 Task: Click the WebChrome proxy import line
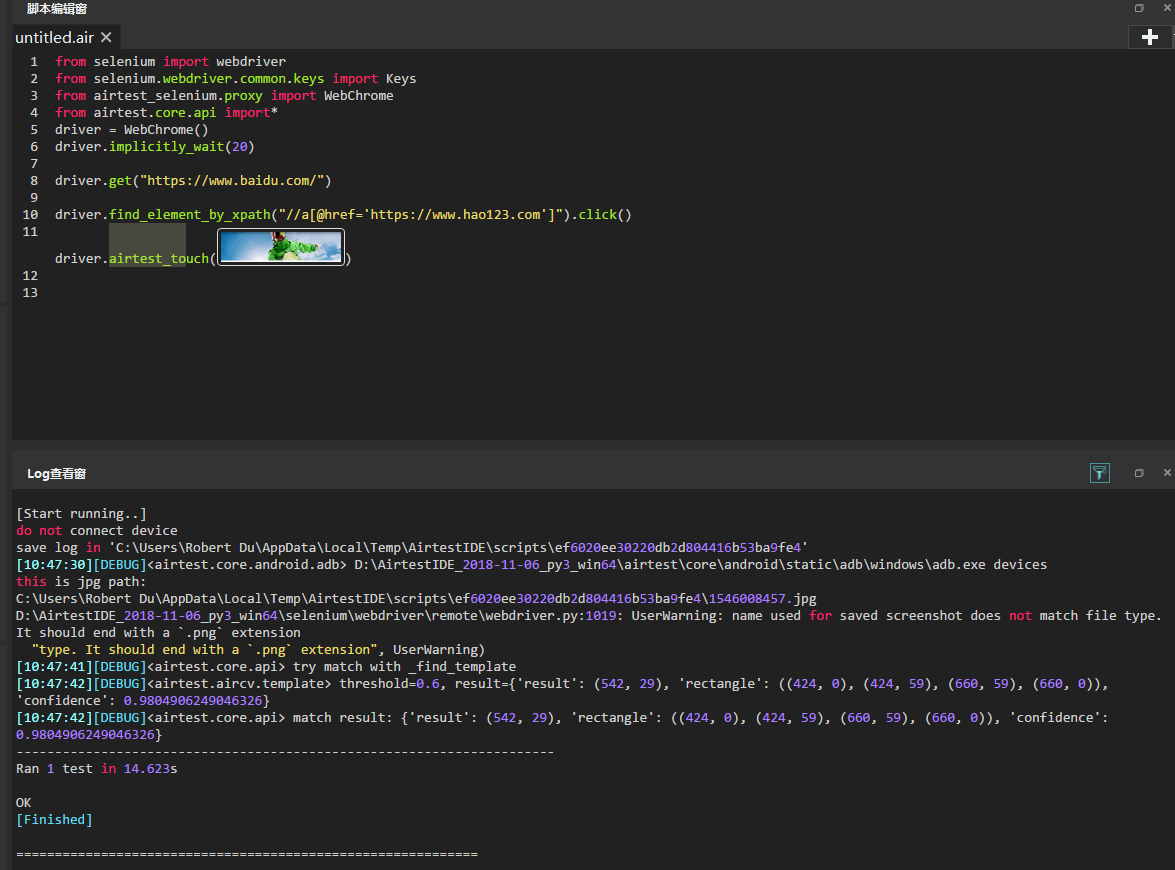pyautogui.click(x=224, y=96)
